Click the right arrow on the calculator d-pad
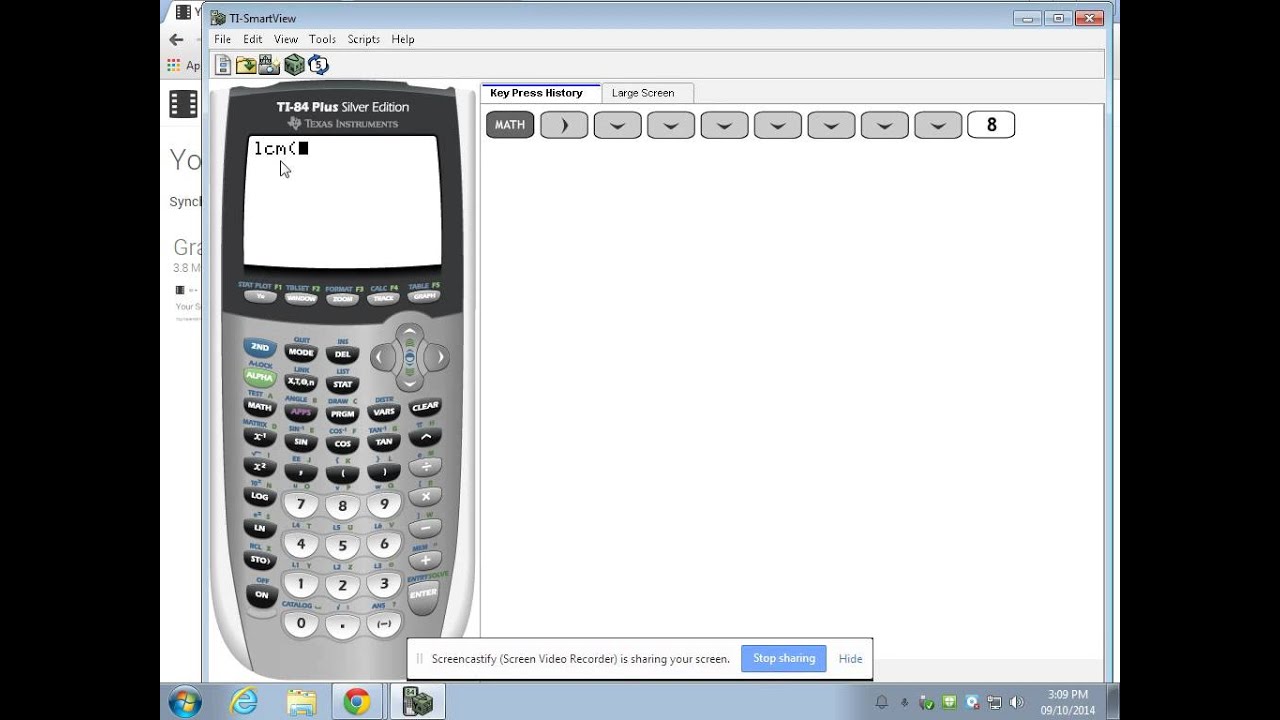The image size is (1280, 720). (x=436, y=357)
